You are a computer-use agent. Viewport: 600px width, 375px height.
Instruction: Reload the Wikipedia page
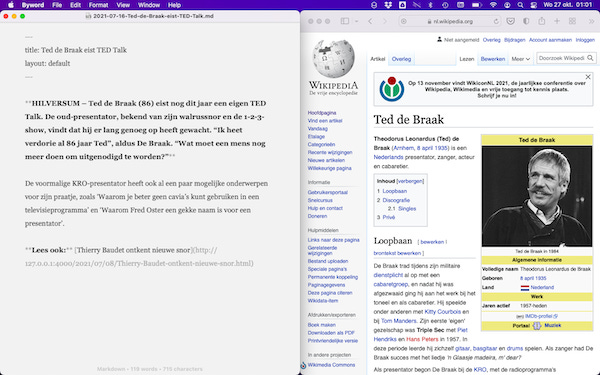tap(496, 21)
